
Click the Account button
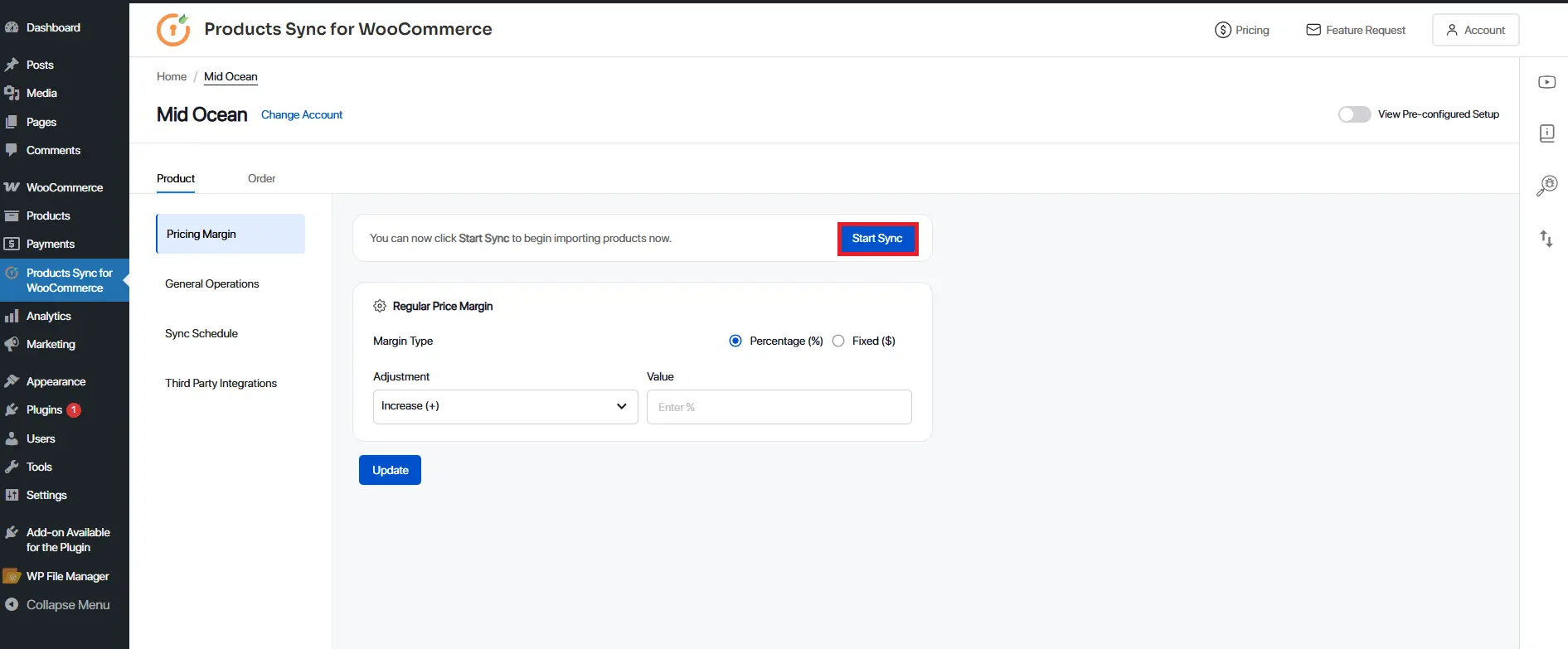pos(1476,30)
